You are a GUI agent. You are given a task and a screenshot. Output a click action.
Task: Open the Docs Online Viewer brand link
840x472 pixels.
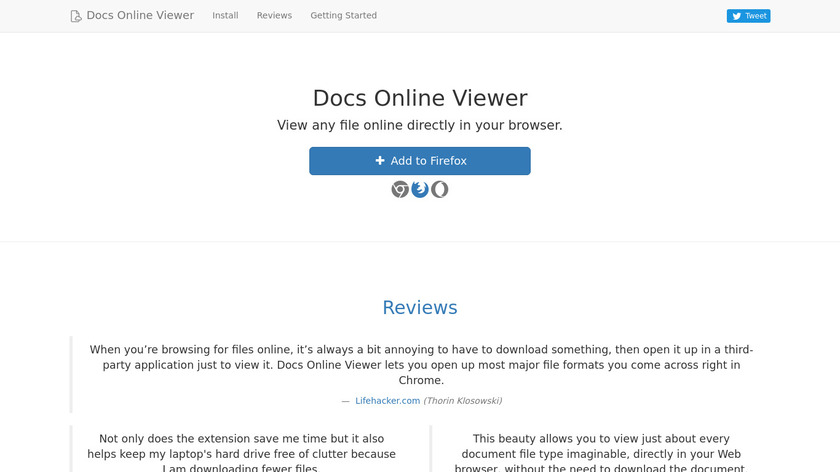tap(132, 16)
